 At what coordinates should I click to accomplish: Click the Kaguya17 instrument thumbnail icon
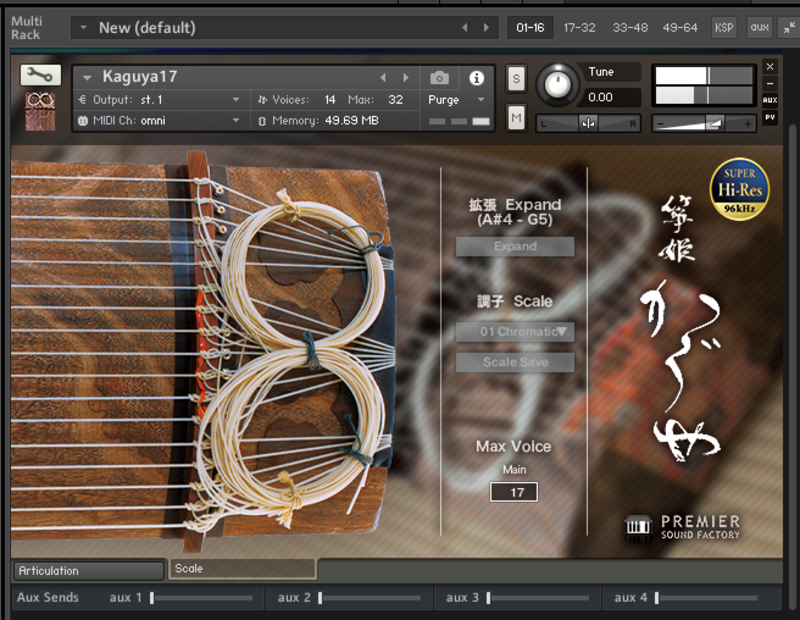click(x=40, y=111)
